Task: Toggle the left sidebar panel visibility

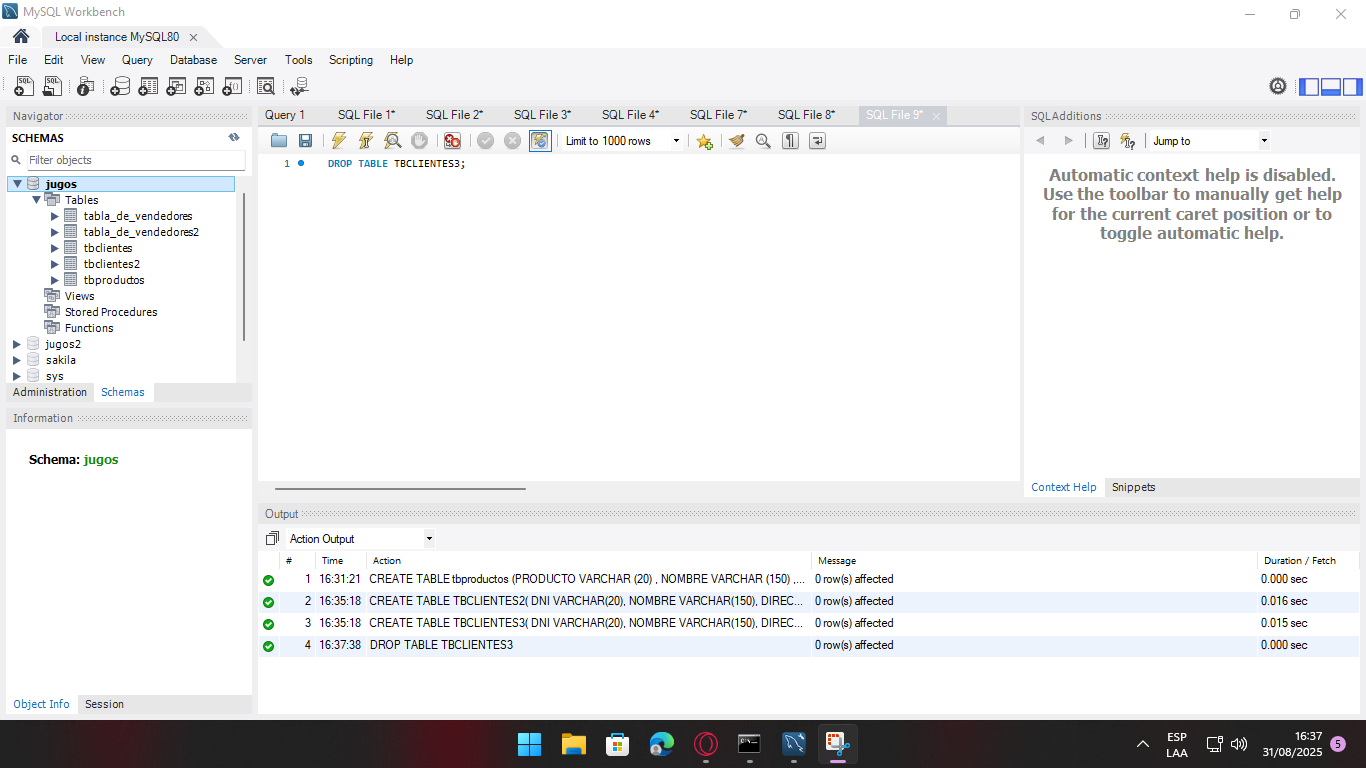Action: [x=1309, y=87]
